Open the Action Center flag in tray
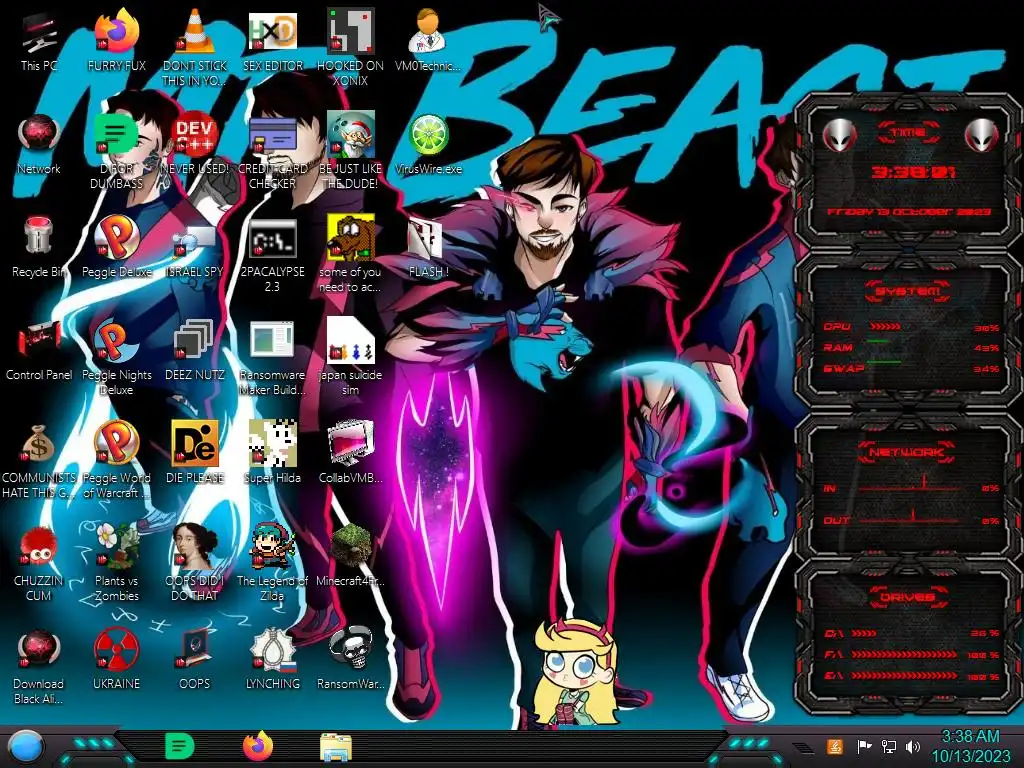This screenshot has width=1024, height=768. (864, 746)
